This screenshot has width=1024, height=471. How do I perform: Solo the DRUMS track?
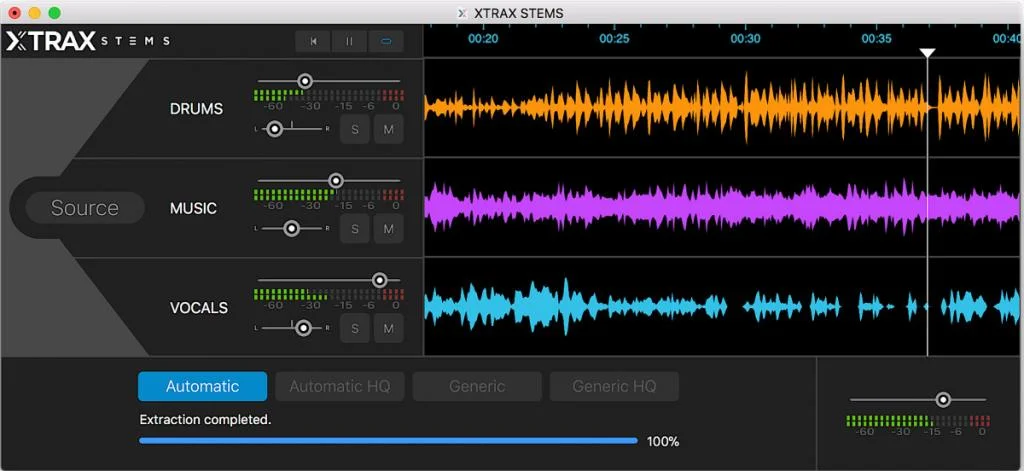click(x=355, y=129)
